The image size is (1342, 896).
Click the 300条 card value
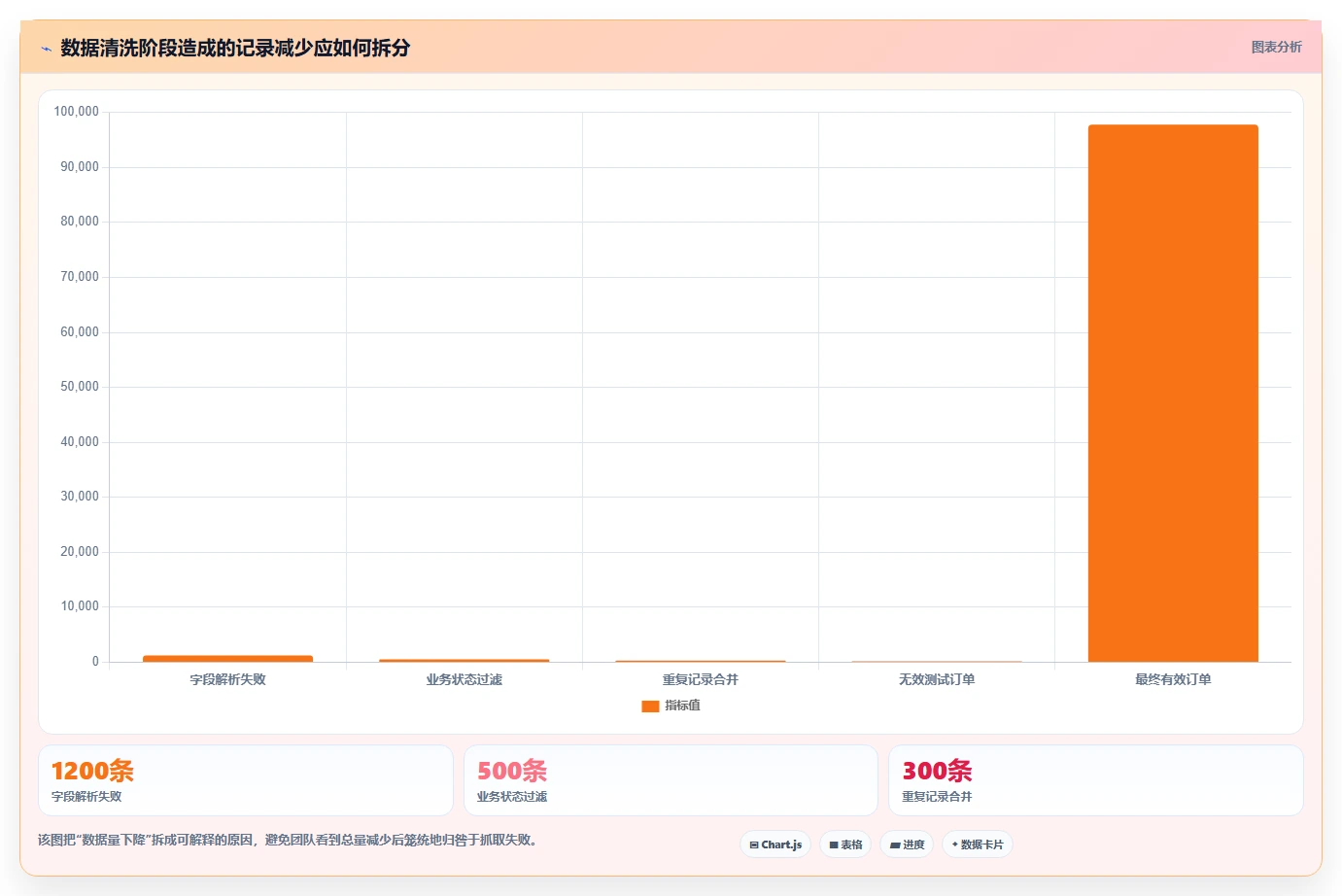point(937,771)
